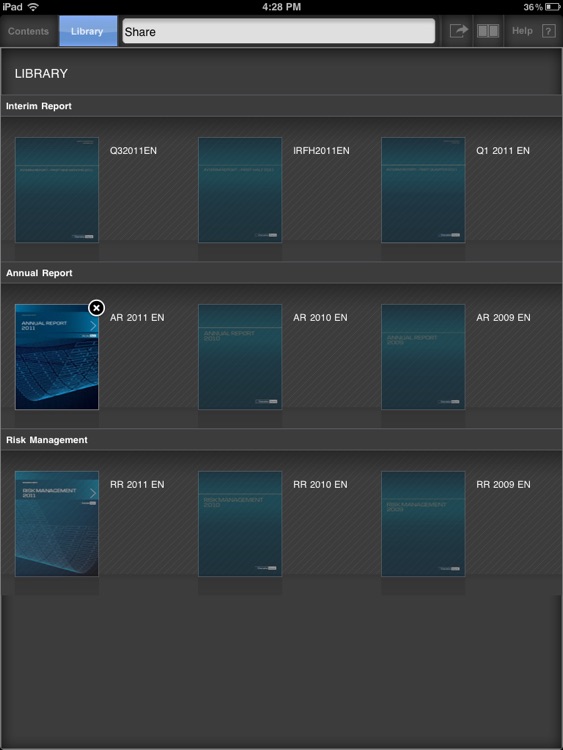Click the RR 2011 EN title label

[137, 485]
